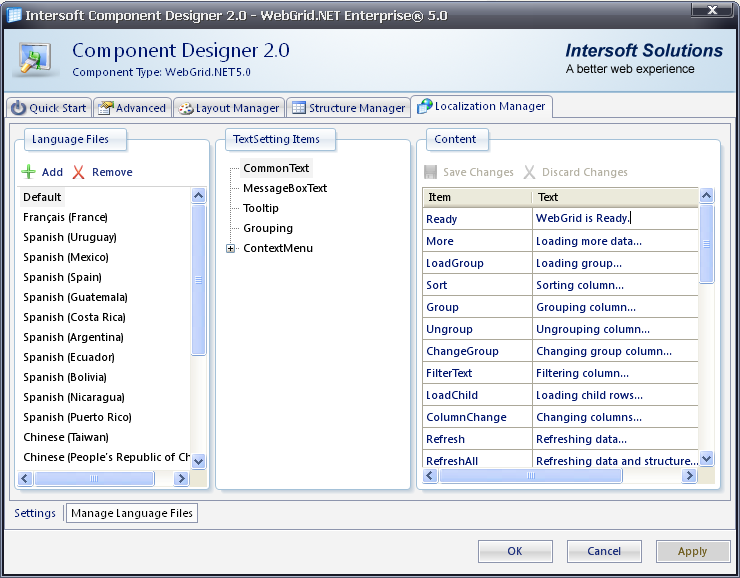The width and height of the screenshot is (740, 578).
Task: Select Spanish (Uruguay) language file
Action: [70, 237]
